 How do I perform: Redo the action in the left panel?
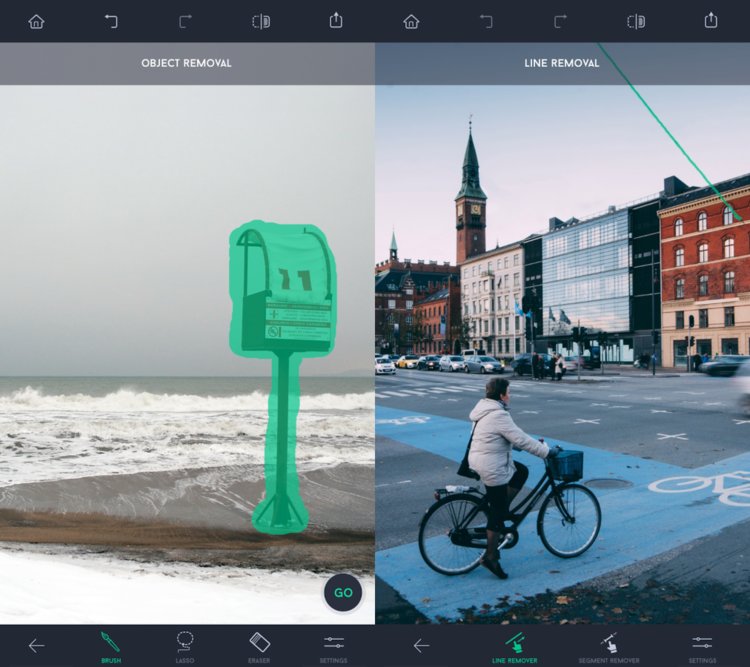coord(186,22)
